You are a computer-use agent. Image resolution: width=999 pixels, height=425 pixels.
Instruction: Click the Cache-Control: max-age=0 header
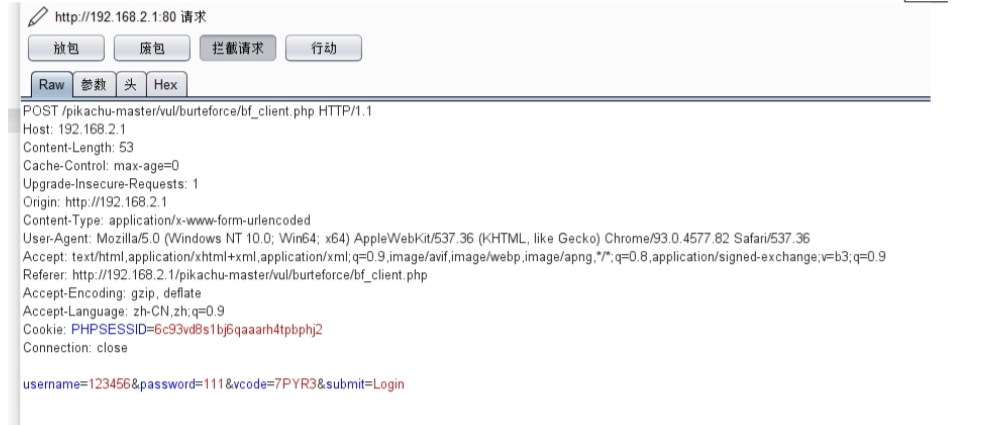(x=101, y=166)
